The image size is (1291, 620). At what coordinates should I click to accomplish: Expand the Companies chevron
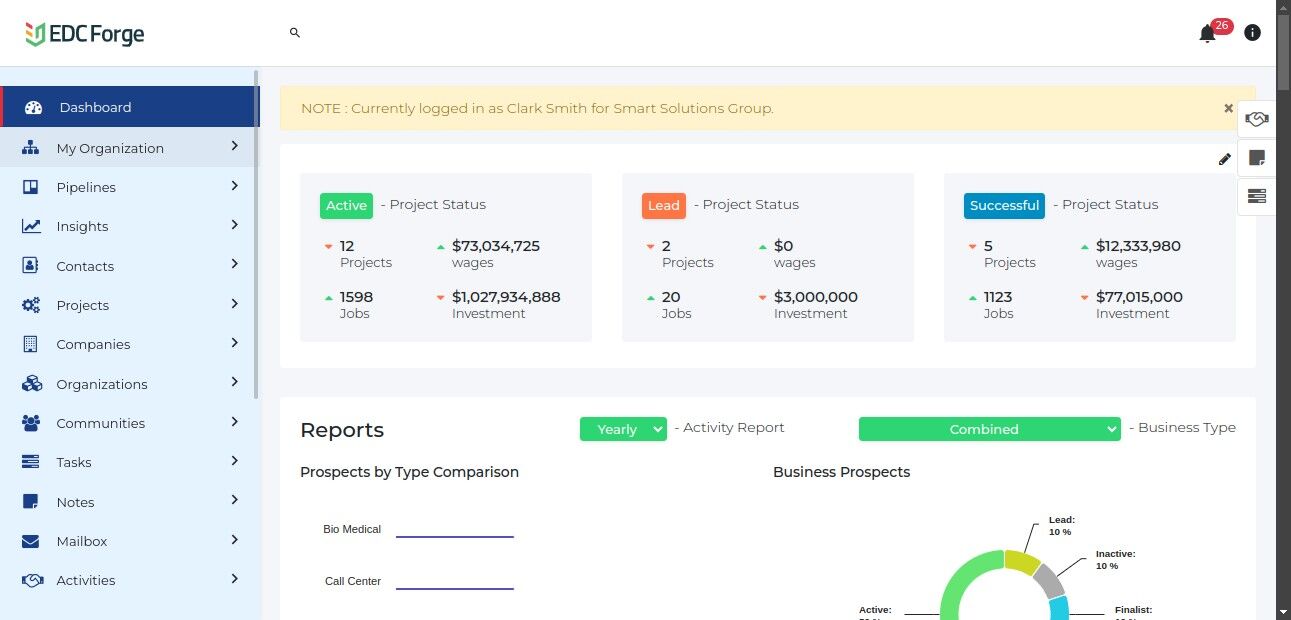click(235, 343)
